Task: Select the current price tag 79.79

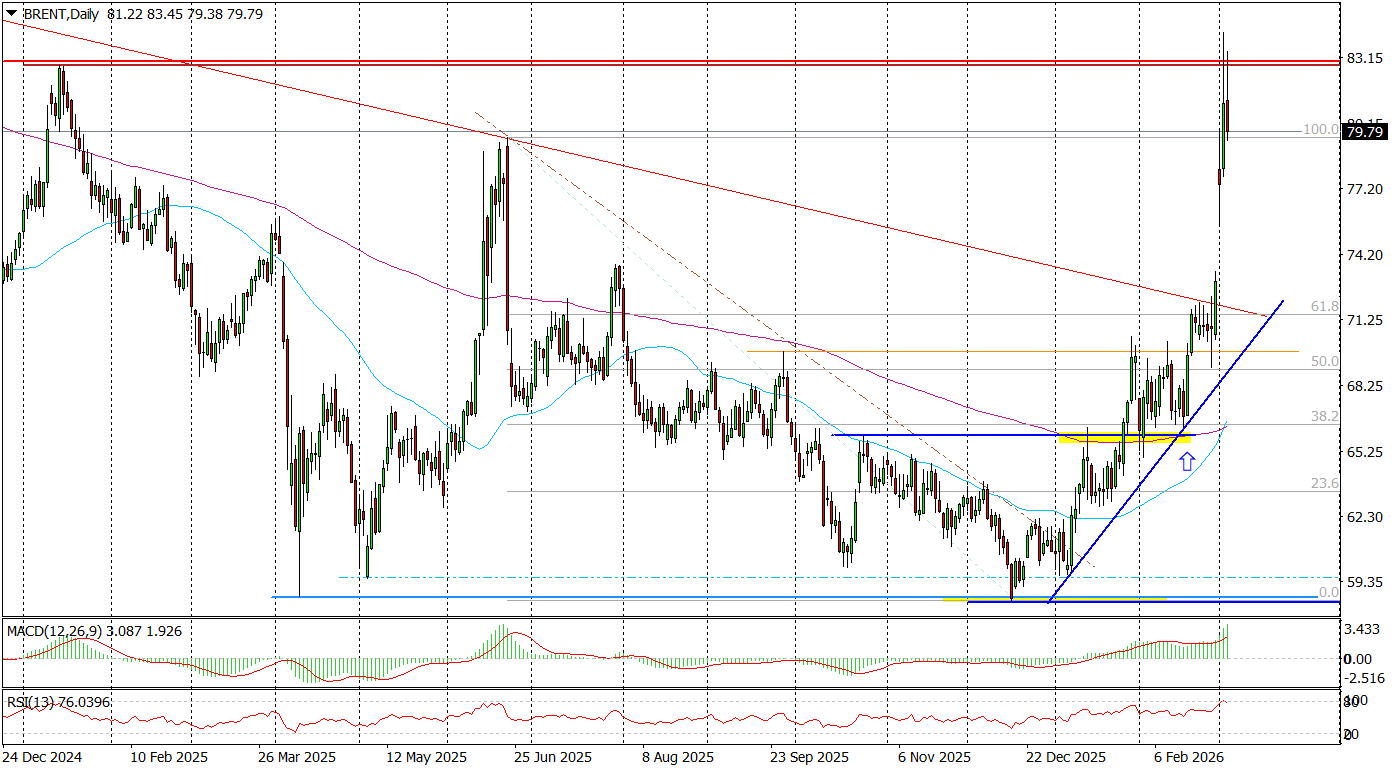Action: 1365,131
